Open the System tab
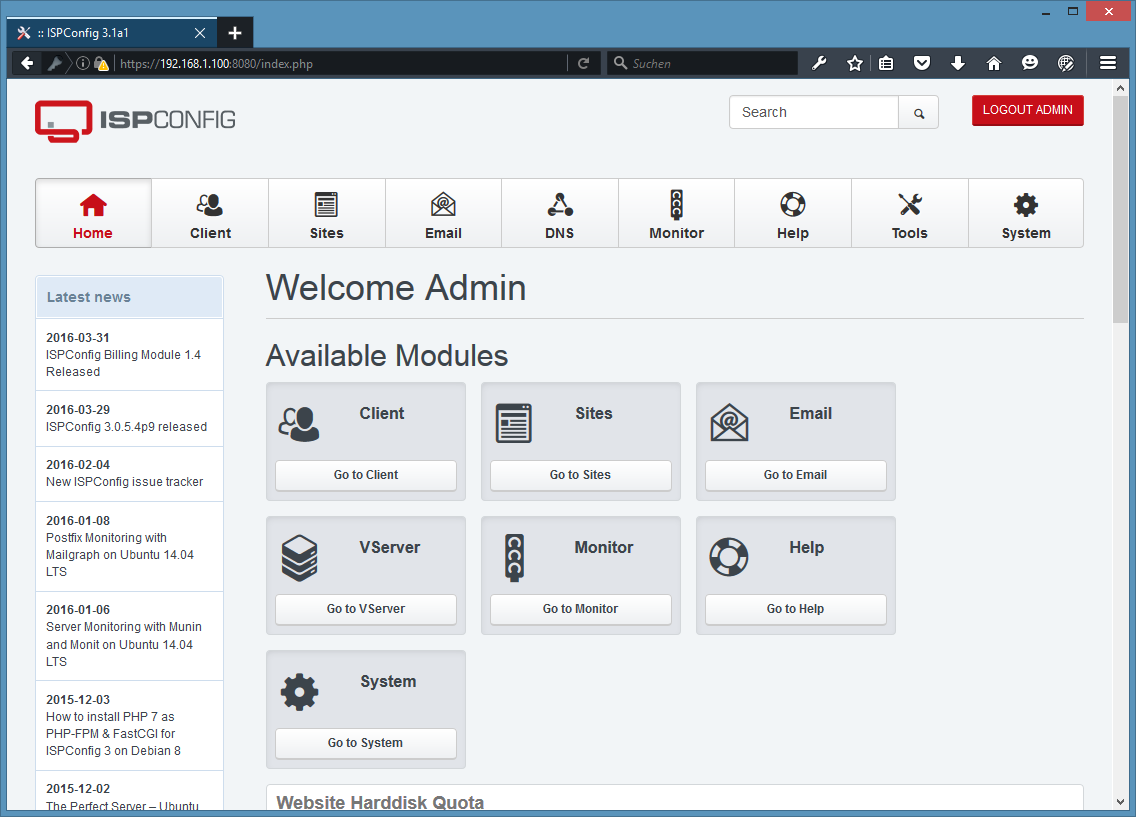The height and width of the screenshot is (817, 1136). click(x=1026, y=214)
